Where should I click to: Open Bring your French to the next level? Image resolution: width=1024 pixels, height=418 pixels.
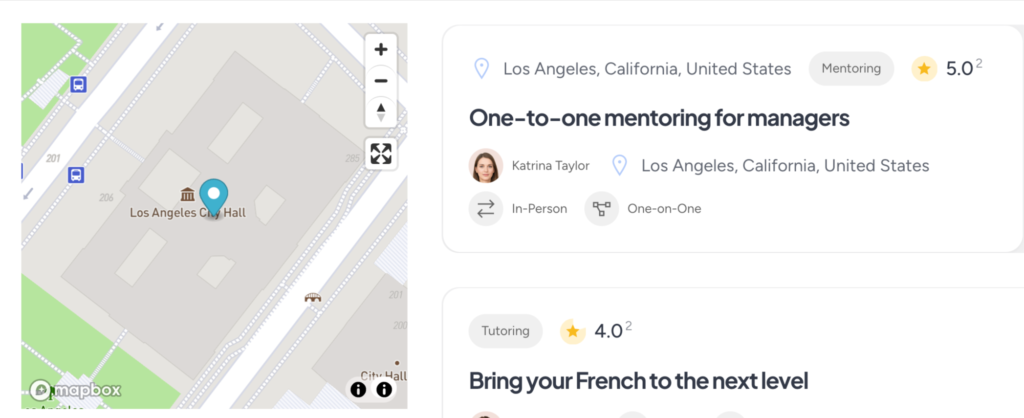pos(638,381)
